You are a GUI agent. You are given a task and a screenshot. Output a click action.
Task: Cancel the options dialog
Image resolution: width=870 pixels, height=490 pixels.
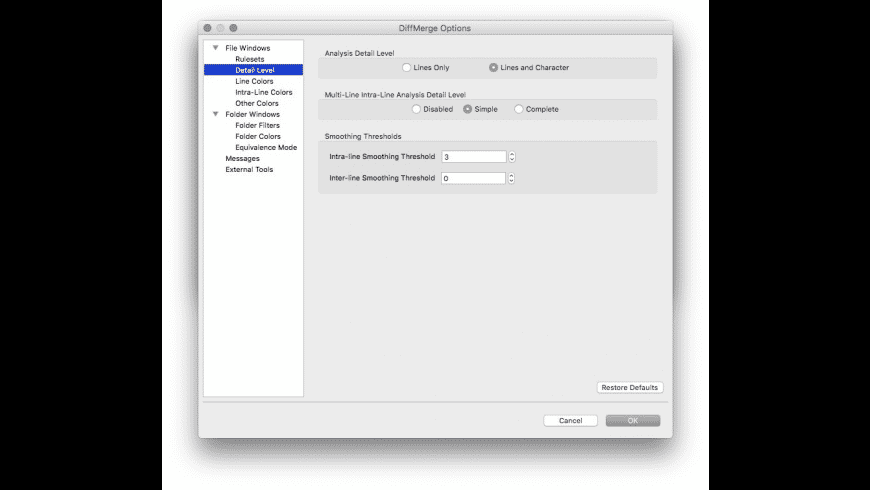click(x=570, y=421)
